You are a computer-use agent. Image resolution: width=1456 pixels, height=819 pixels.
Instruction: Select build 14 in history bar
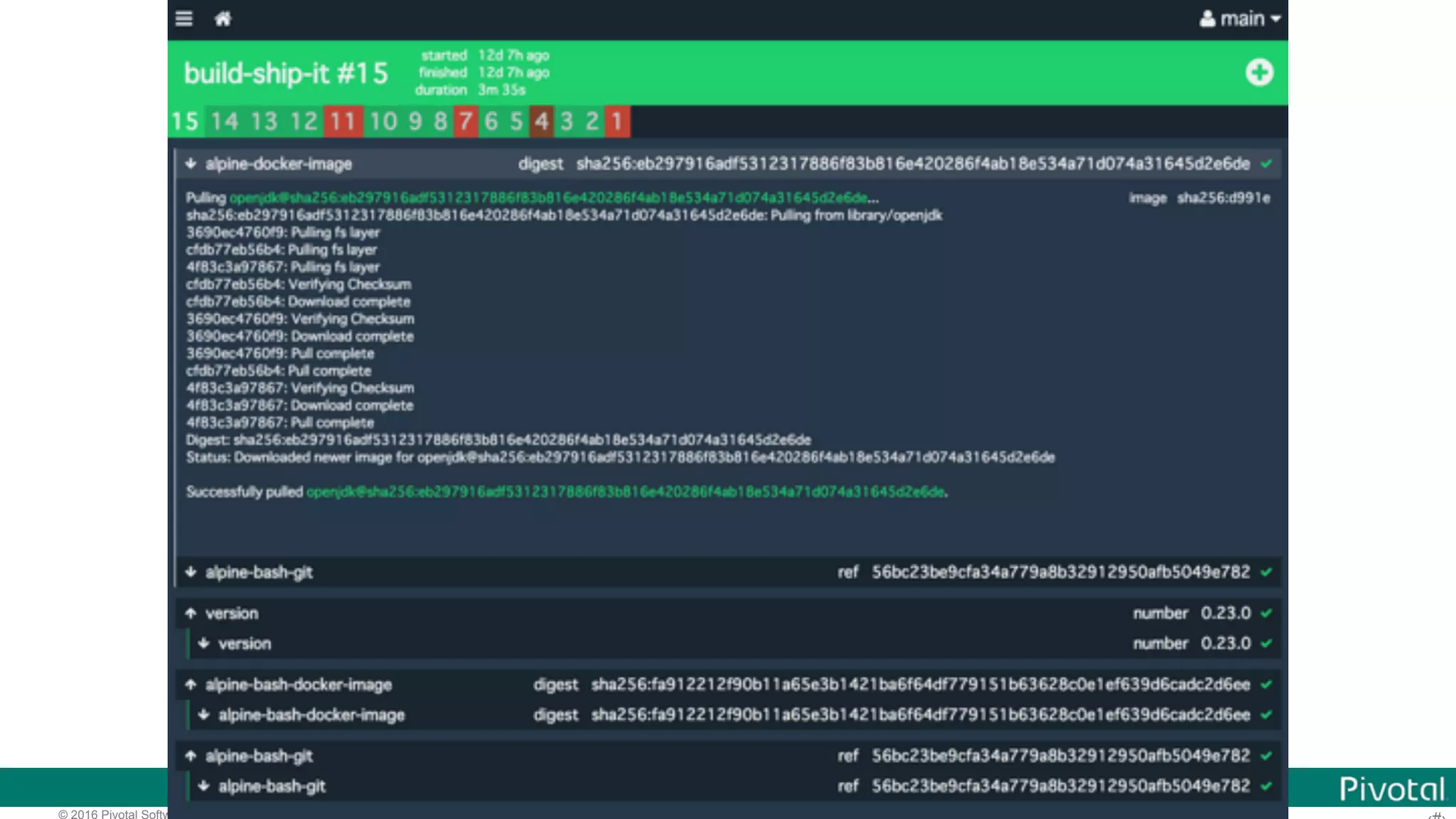point(224,122)
